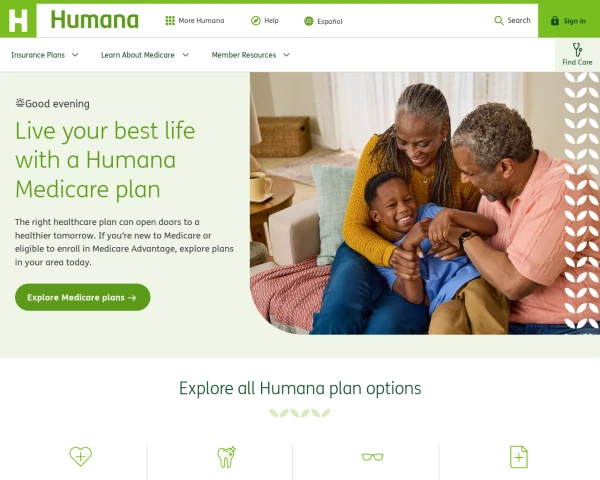
Task: Choose the sparkling tooth dental icon
Action: [227, 457]
